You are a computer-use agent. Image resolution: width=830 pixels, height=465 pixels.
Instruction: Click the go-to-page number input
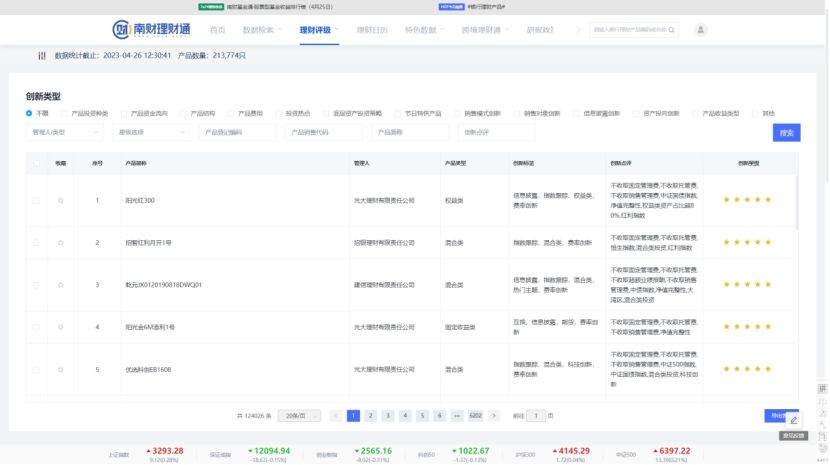click(536, 416)
